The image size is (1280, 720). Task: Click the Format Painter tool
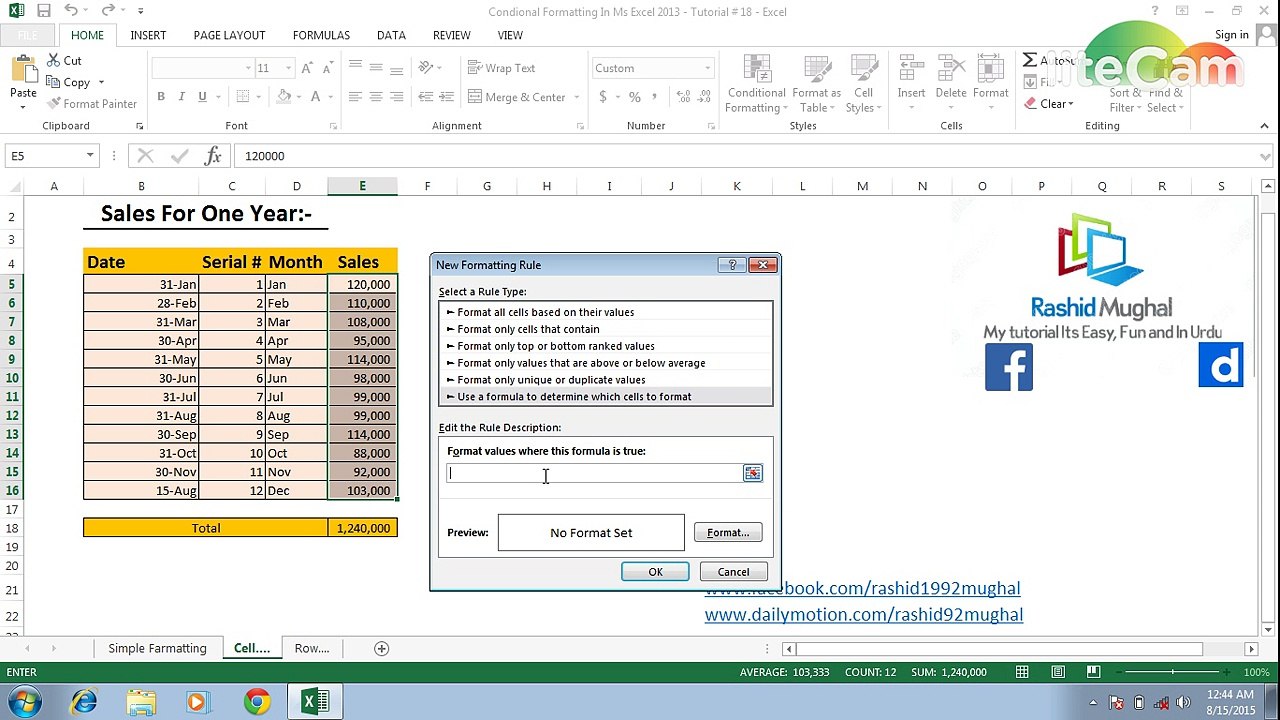91,104
